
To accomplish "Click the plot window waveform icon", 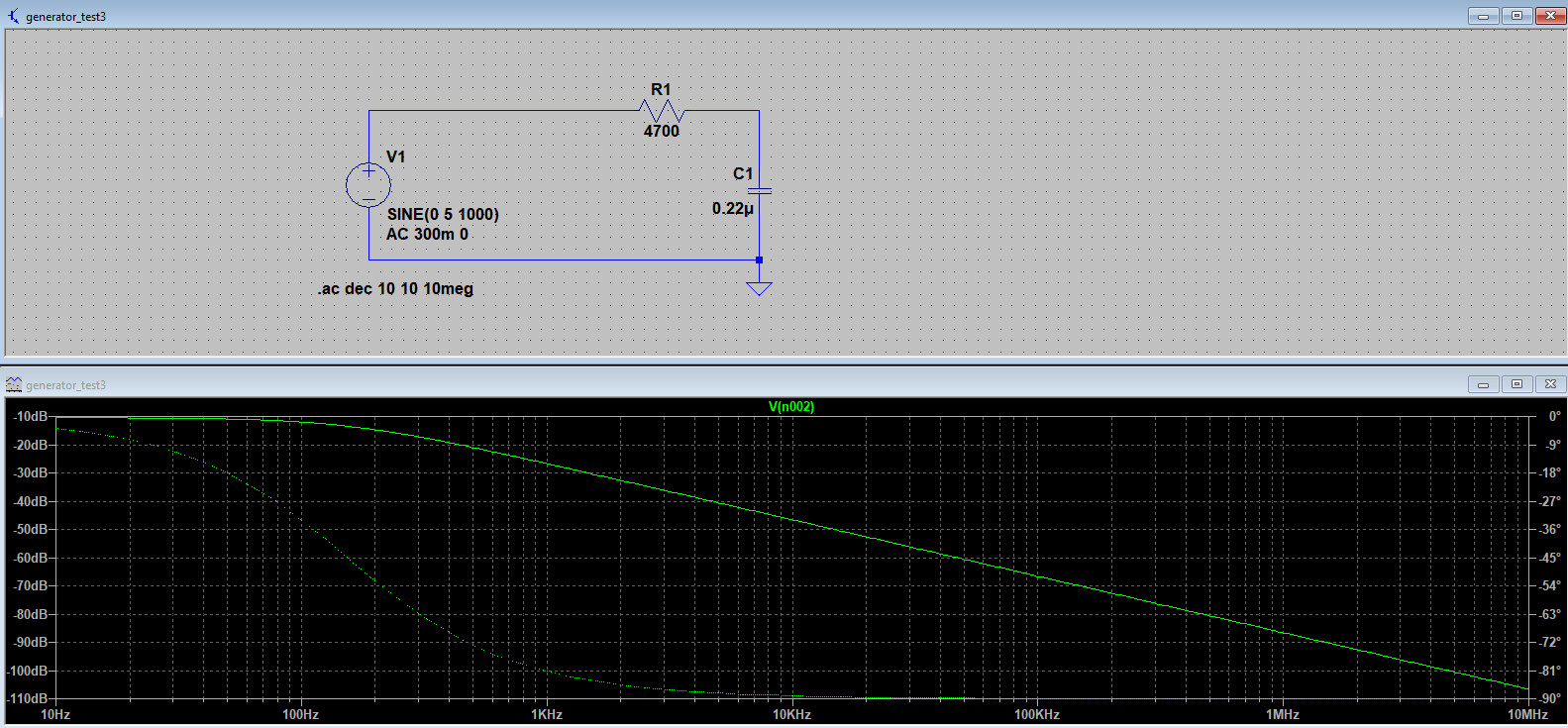I will [x=14, y=384].
